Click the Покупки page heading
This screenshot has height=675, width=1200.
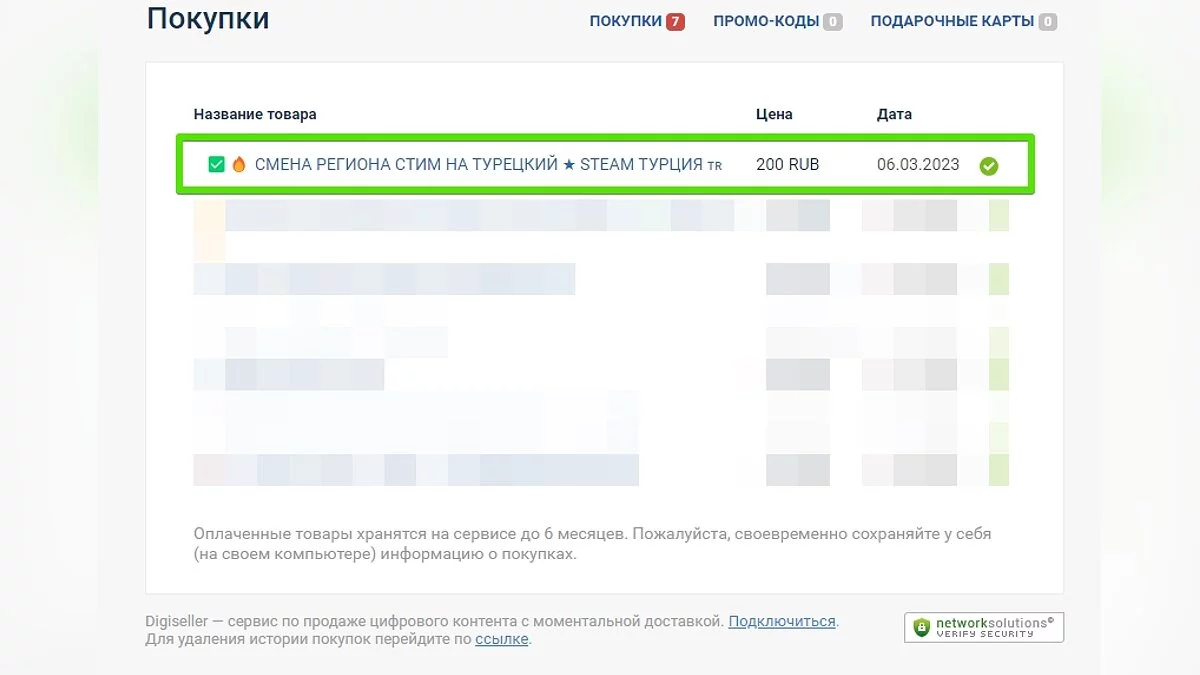[208, 18]
